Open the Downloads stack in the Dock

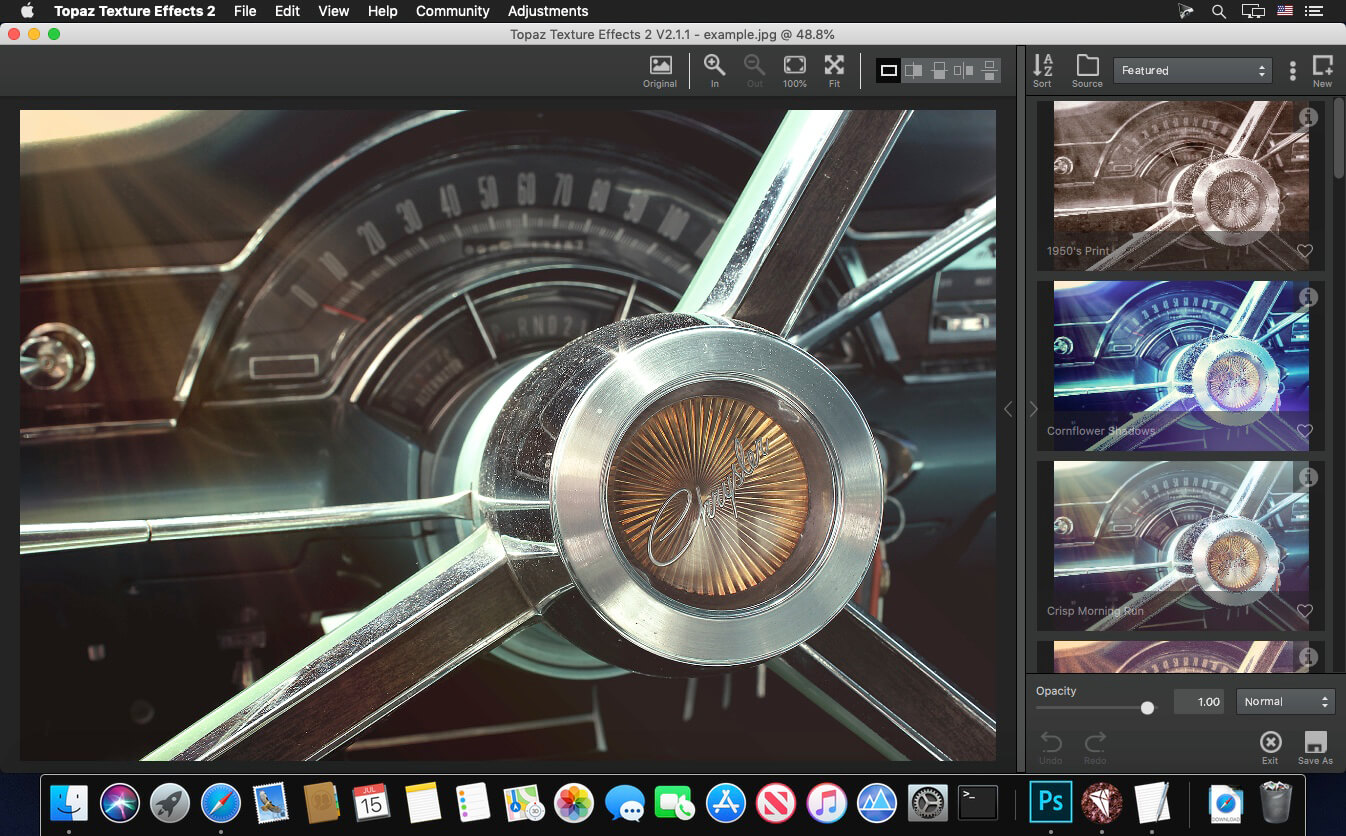tap(1225, 802)
